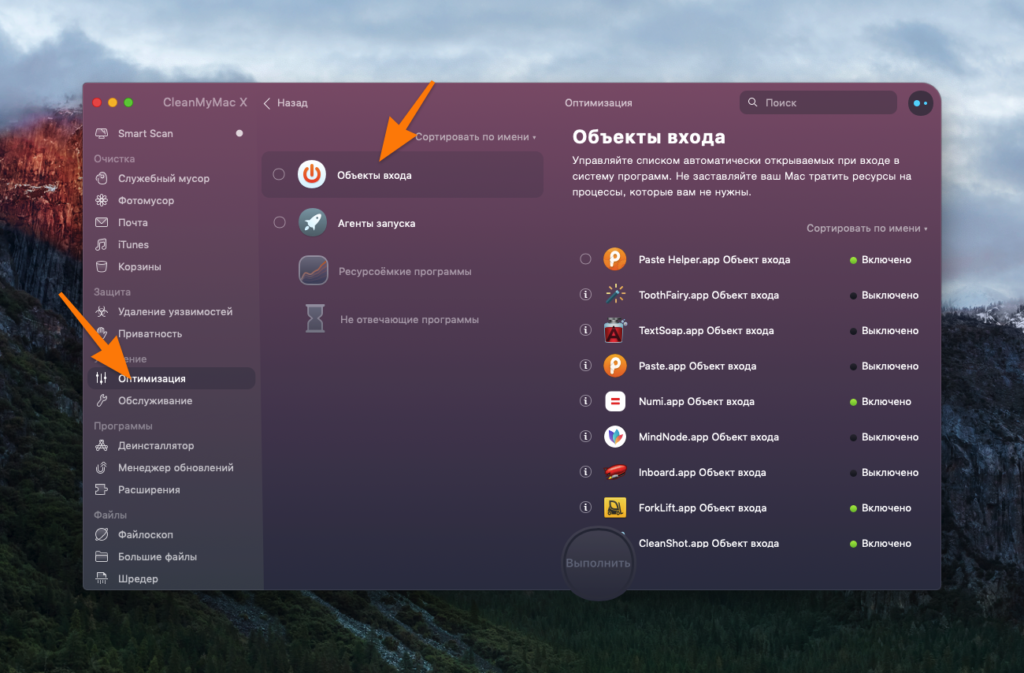
Task: Click Ресурсоёмкие программы chart icon
Action: (313, 270)
